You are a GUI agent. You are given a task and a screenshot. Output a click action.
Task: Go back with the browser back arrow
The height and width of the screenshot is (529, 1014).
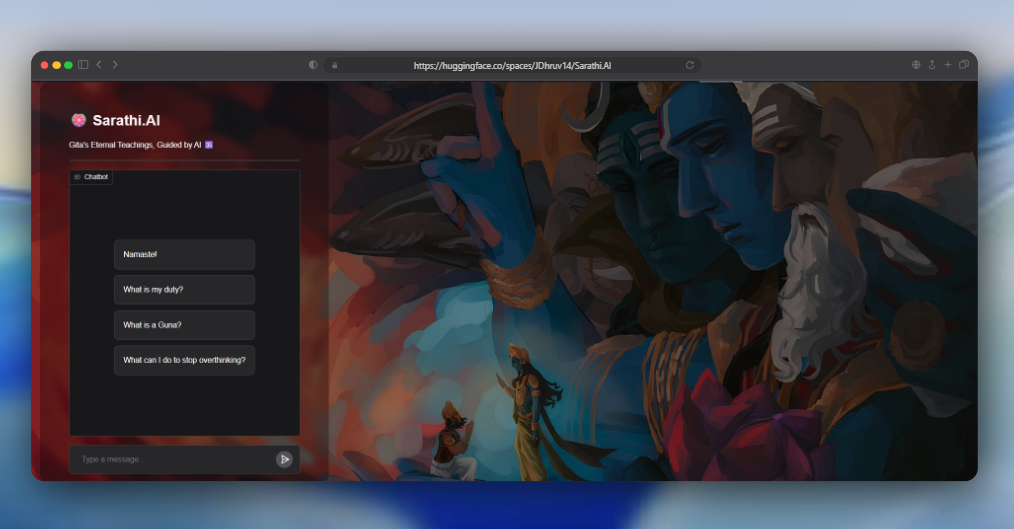click(x=99, y=65)
